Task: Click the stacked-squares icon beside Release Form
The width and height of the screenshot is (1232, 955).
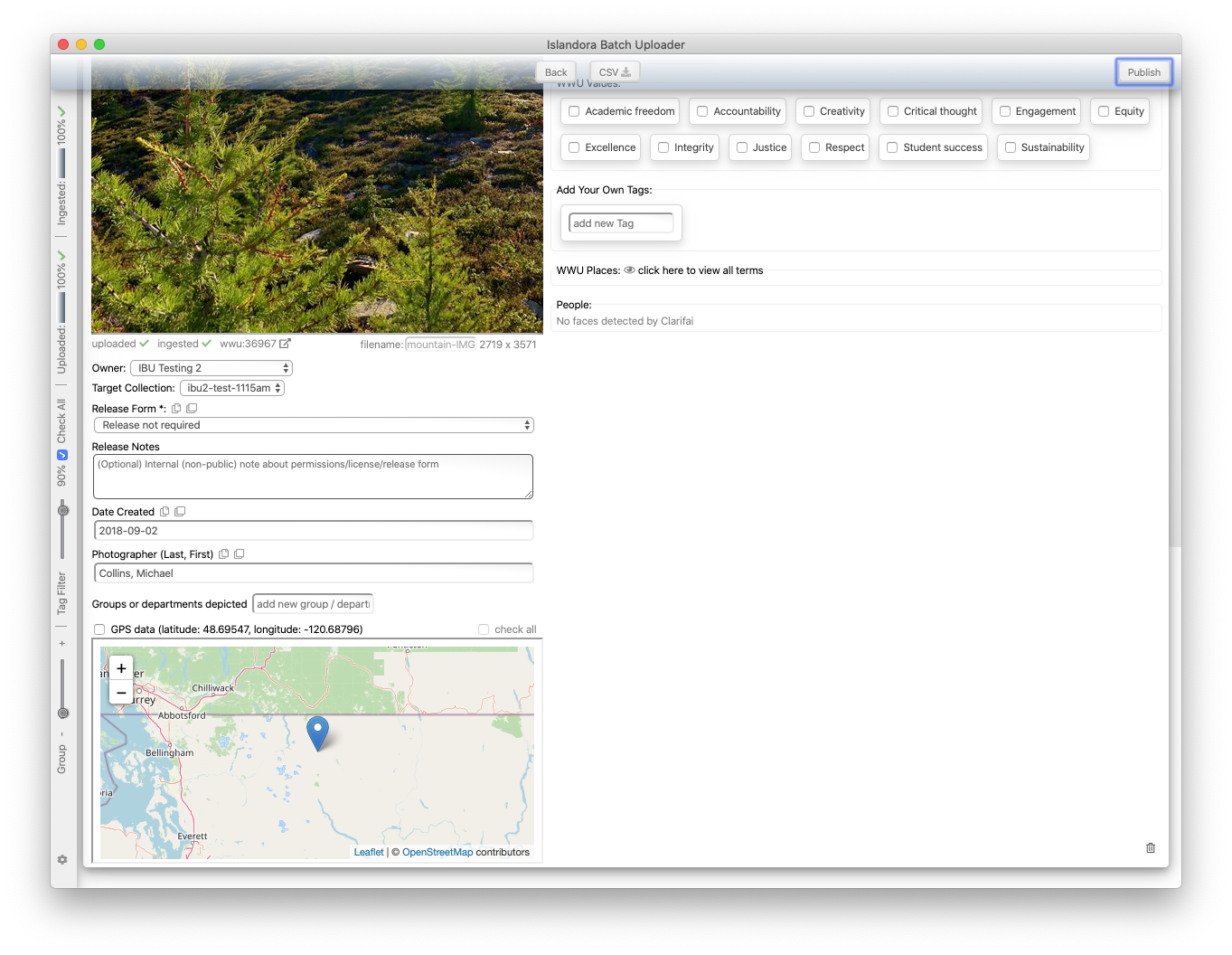Action: tap(192, 409)
